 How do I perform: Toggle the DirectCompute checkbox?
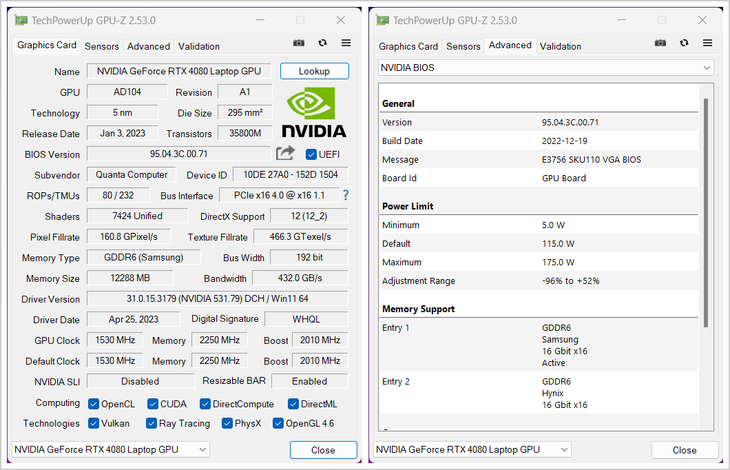coord(205,404)
